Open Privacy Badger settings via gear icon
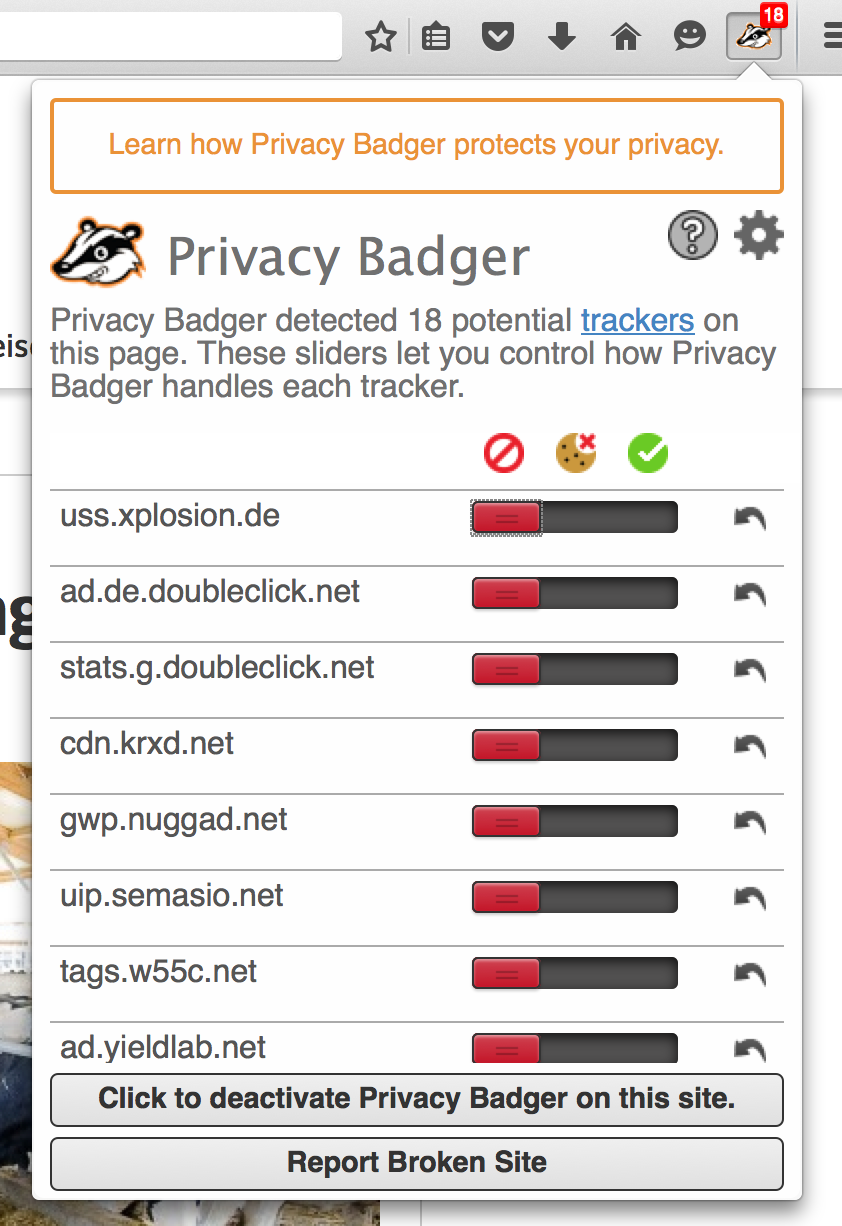Screen dimensions: 842x1226 coord(758,235)
